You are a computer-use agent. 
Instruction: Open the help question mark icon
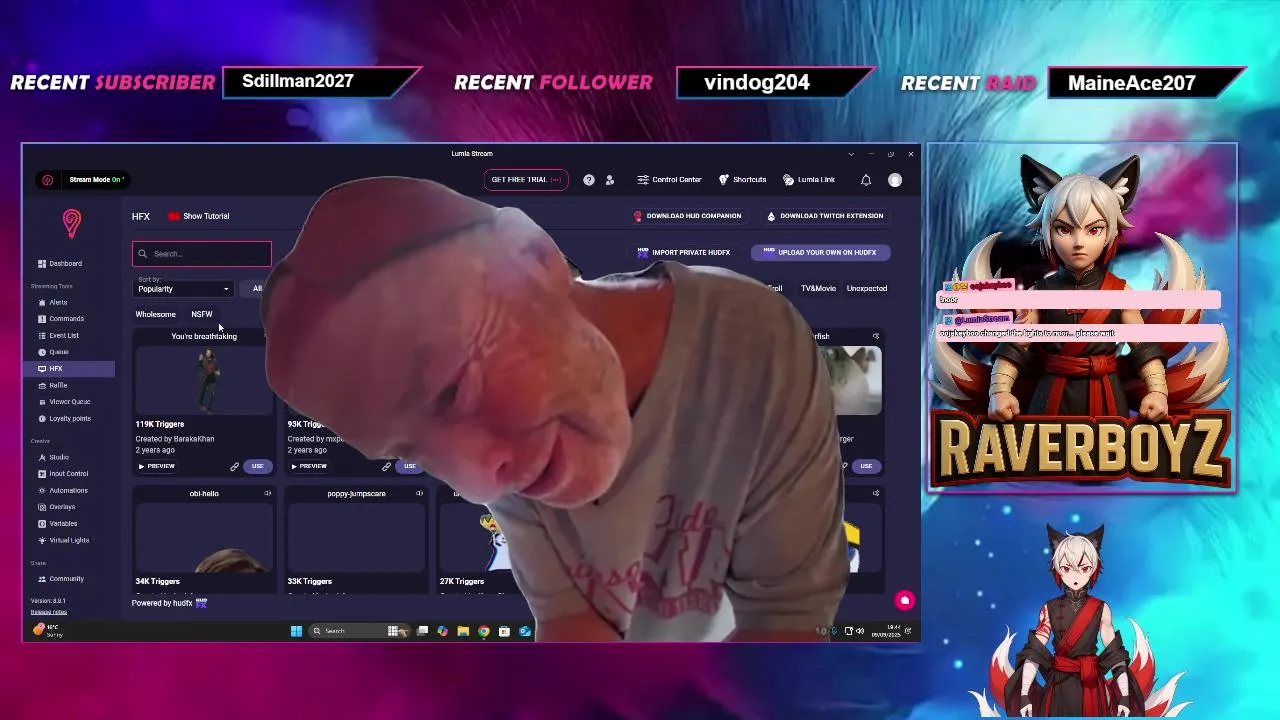[x=589, y=180]
